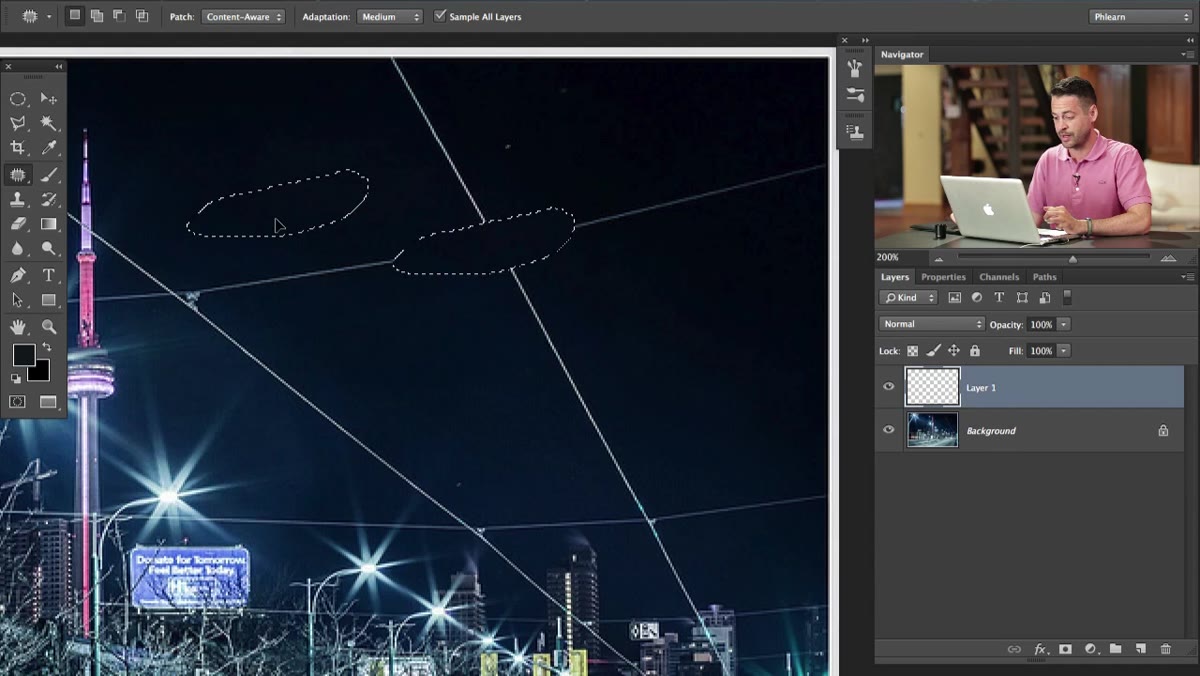Open the Patch Content-Aware dropdown

pos(243,17)
